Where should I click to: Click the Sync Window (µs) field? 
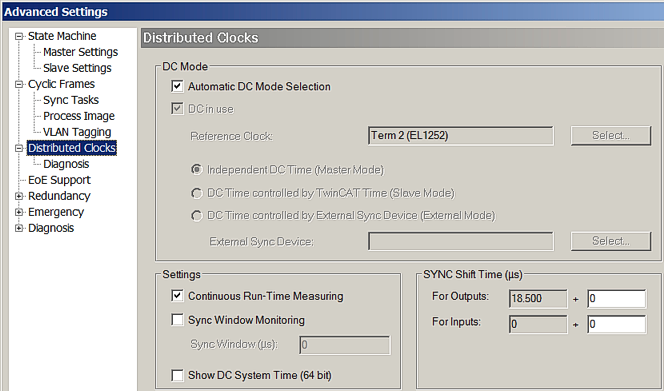(345, 345)
